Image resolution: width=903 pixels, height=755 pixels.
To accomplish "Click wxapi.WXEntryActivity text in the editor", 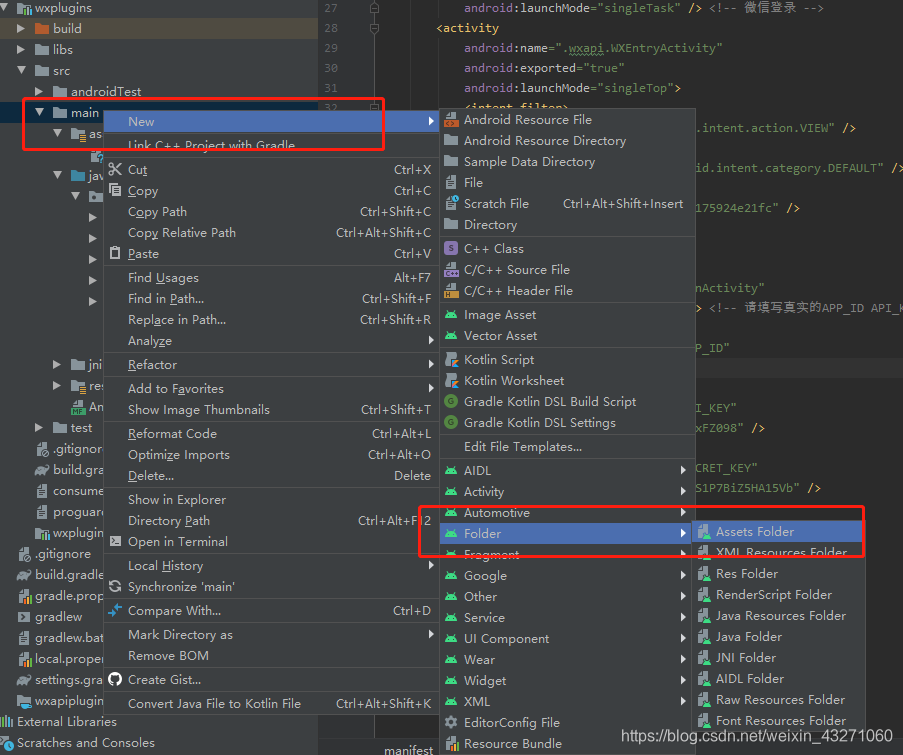I will pyautogui.click(x=642, y=48).
